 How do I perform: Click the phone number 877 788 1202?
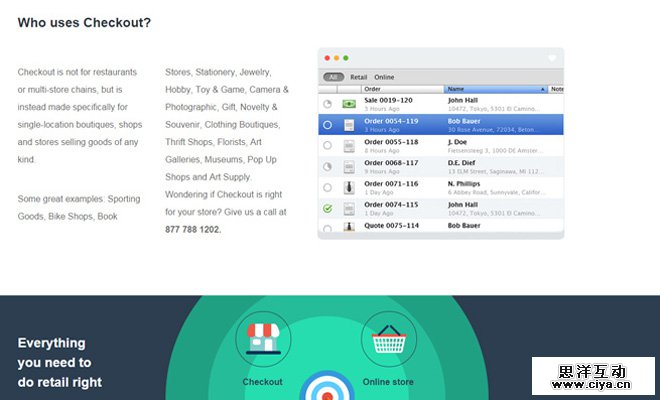(x=193, y=229)
